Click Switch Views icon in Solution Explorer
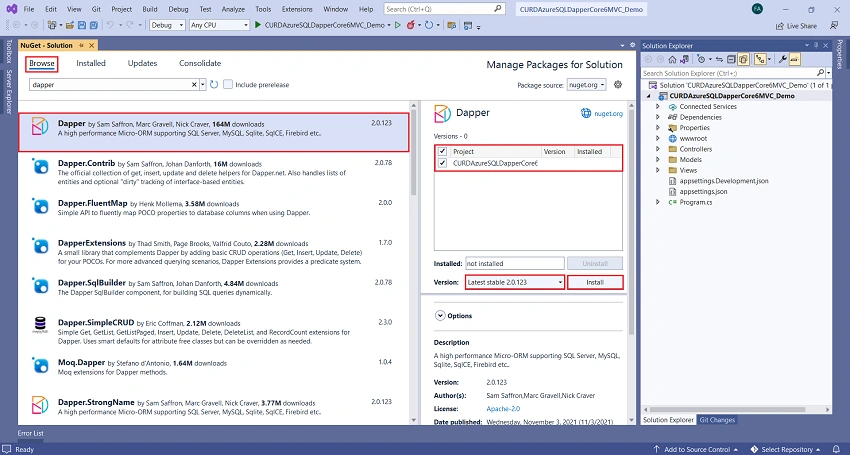This screenshot has width=850, height=455. pyautogui.click(x=685, y=60)
